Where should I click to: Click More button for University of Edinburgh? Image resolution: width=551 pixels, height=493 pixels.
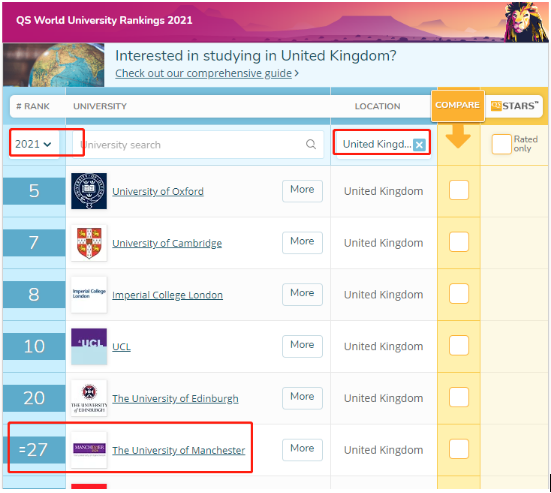click(302, 398)
